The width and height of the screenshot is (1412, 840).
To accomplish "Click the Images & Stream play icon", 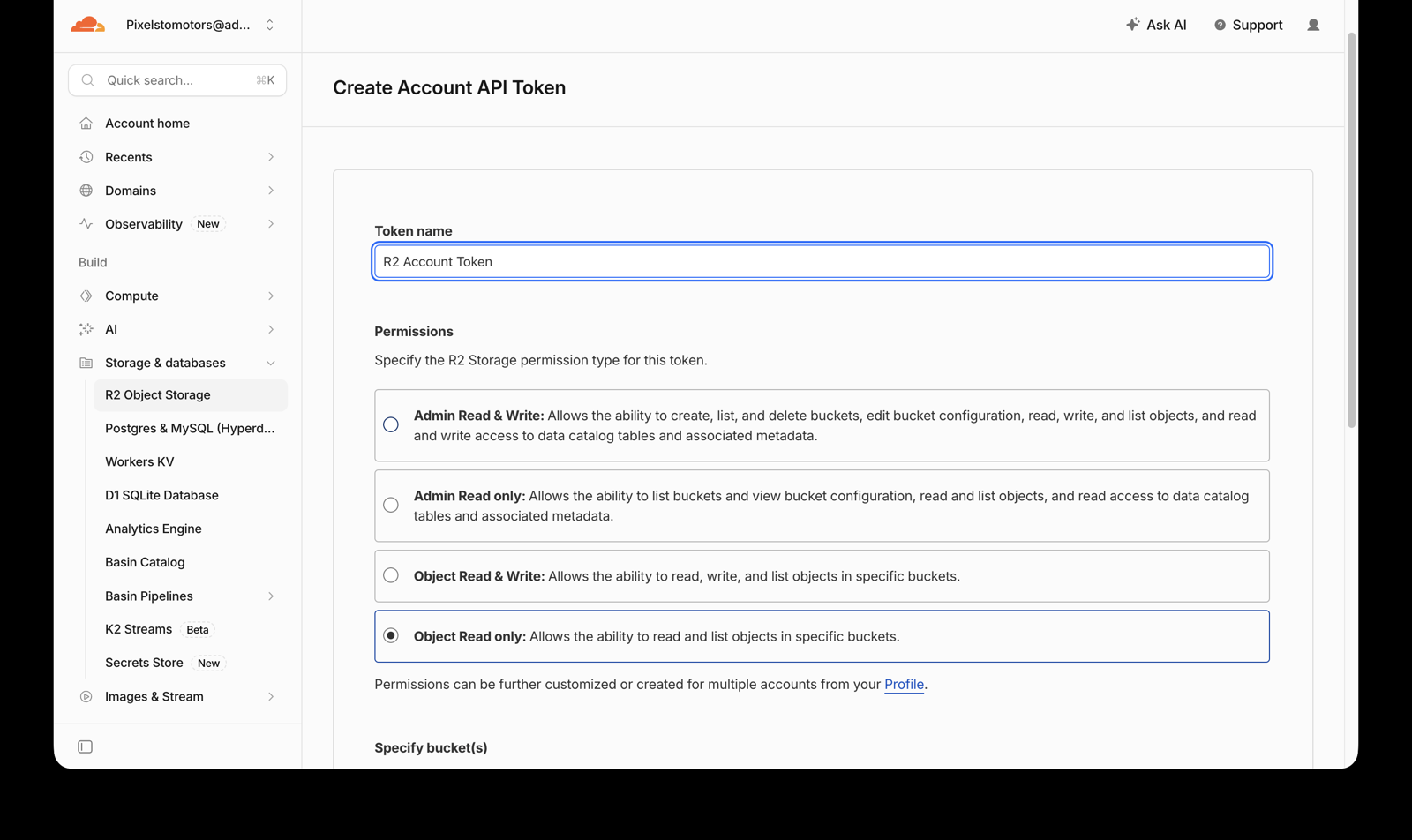I will click(x=86, y=696).
